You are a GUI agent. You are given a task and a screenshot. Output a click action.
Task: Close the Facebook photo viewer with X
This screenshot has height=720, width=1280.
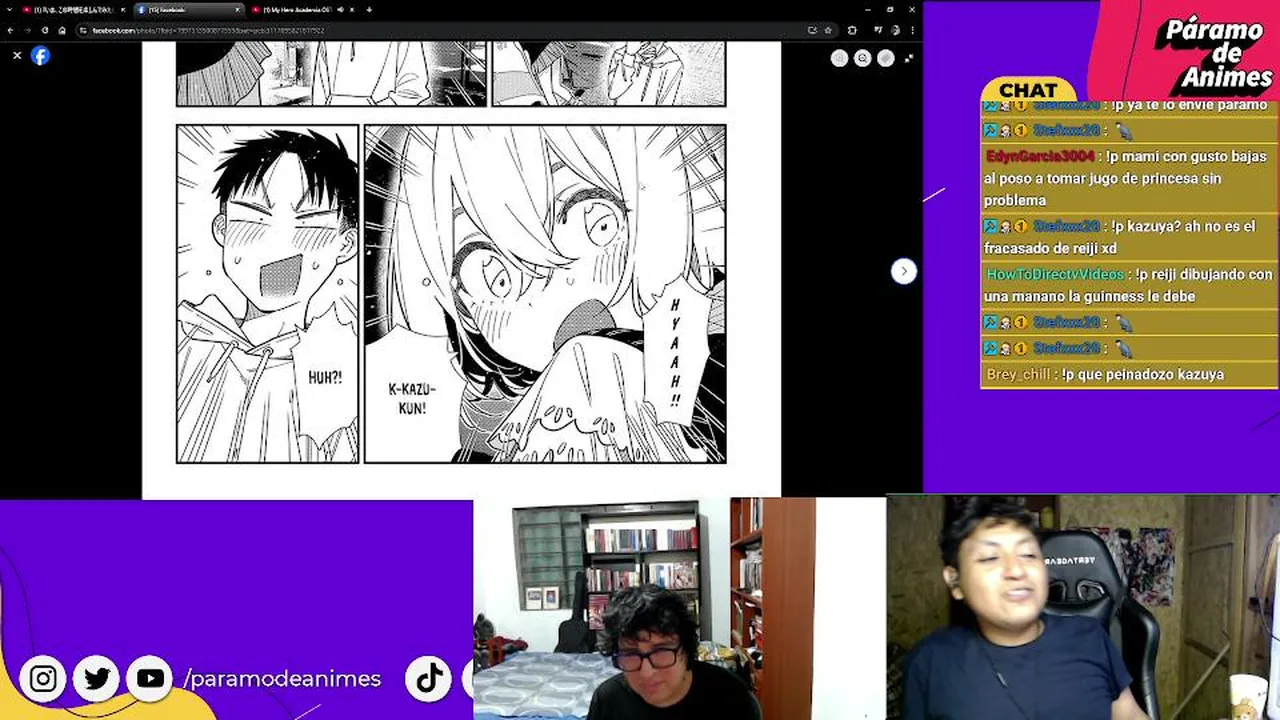click(17, 56)
